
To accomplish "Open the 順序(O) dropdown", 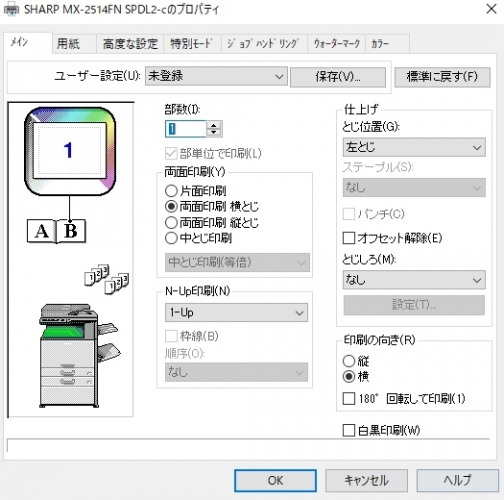I will coord(236,372).
